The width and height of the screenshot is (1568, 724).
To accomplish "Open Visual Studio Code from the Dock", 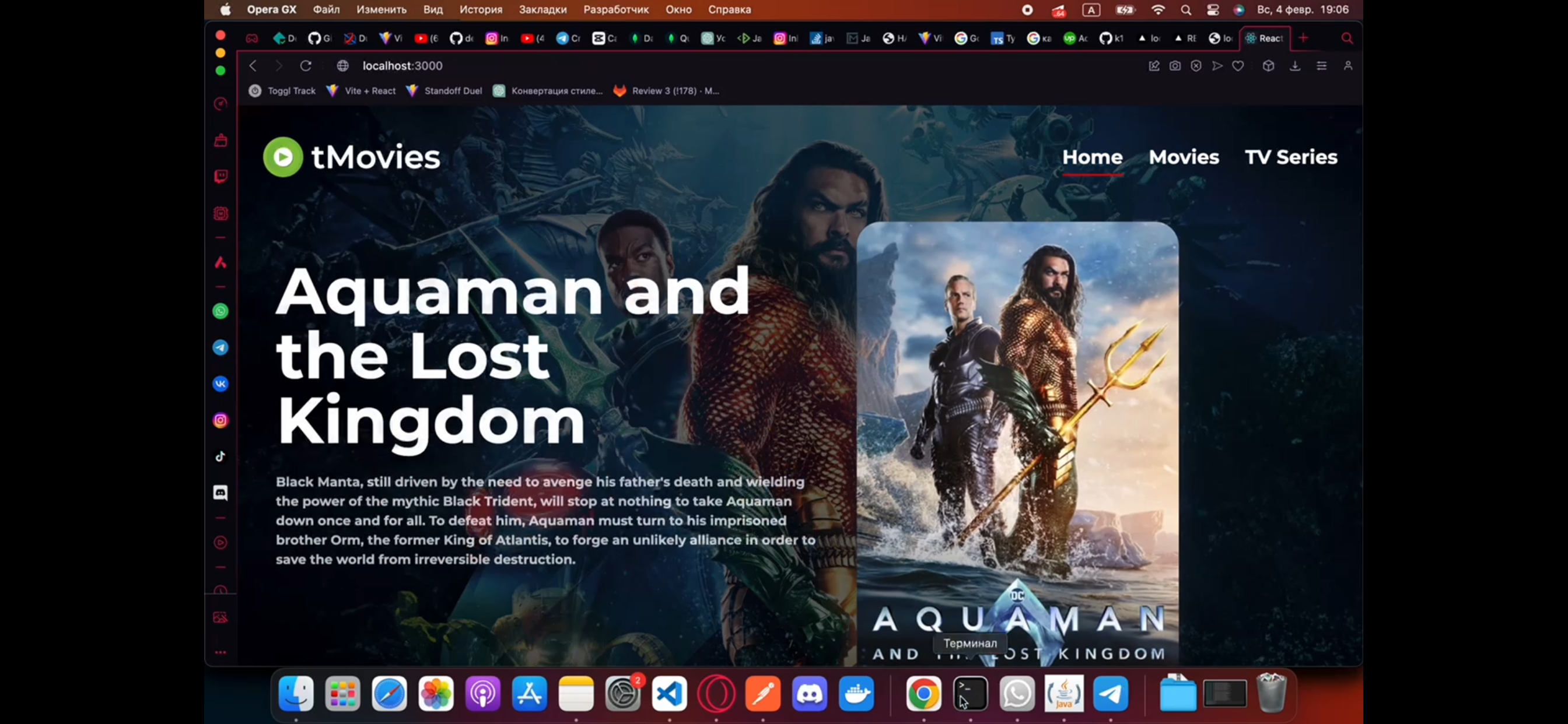I will click(669, 694).
